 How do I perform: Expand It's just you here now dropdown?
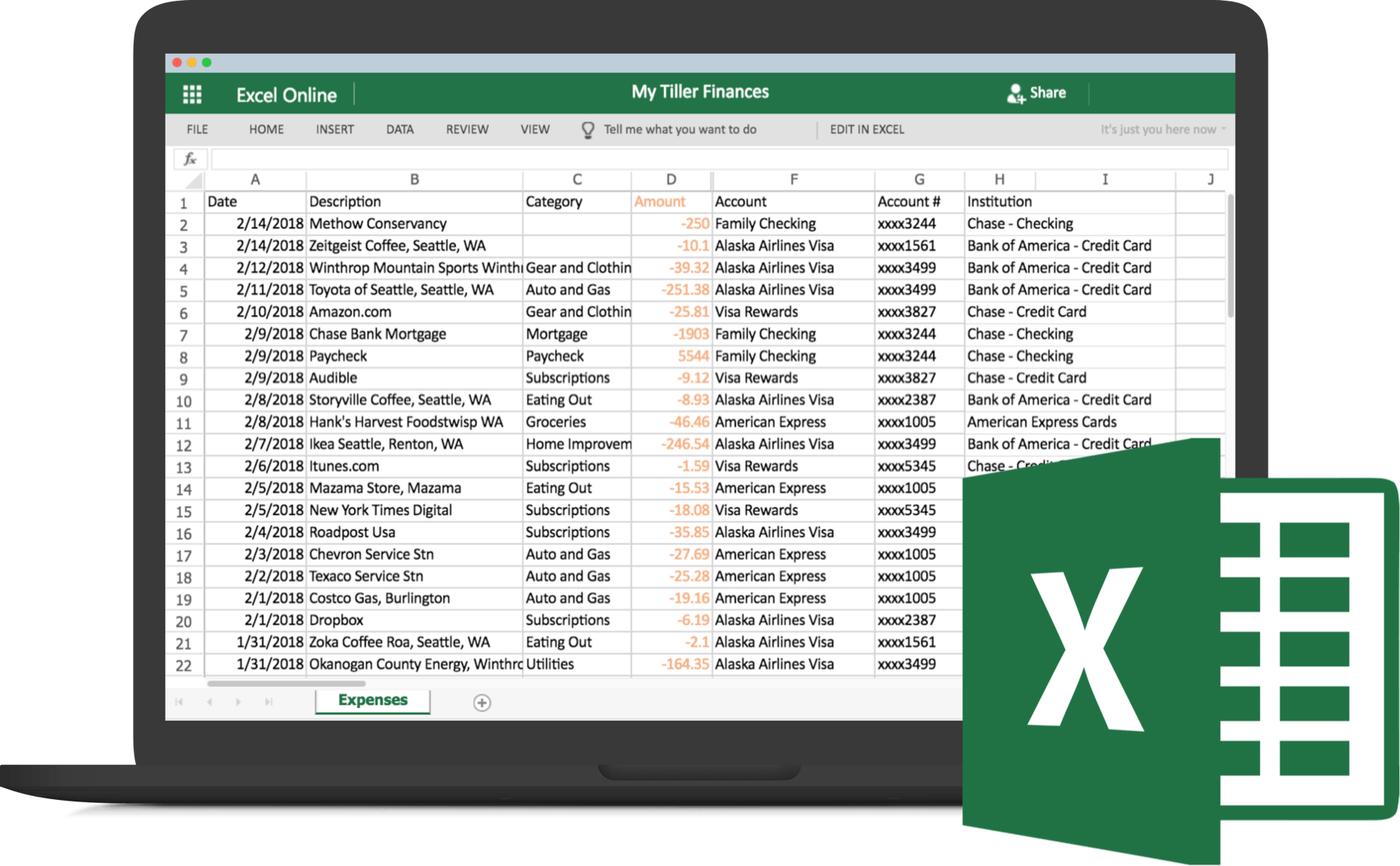pyautogui.click(x=1162, y=130)
